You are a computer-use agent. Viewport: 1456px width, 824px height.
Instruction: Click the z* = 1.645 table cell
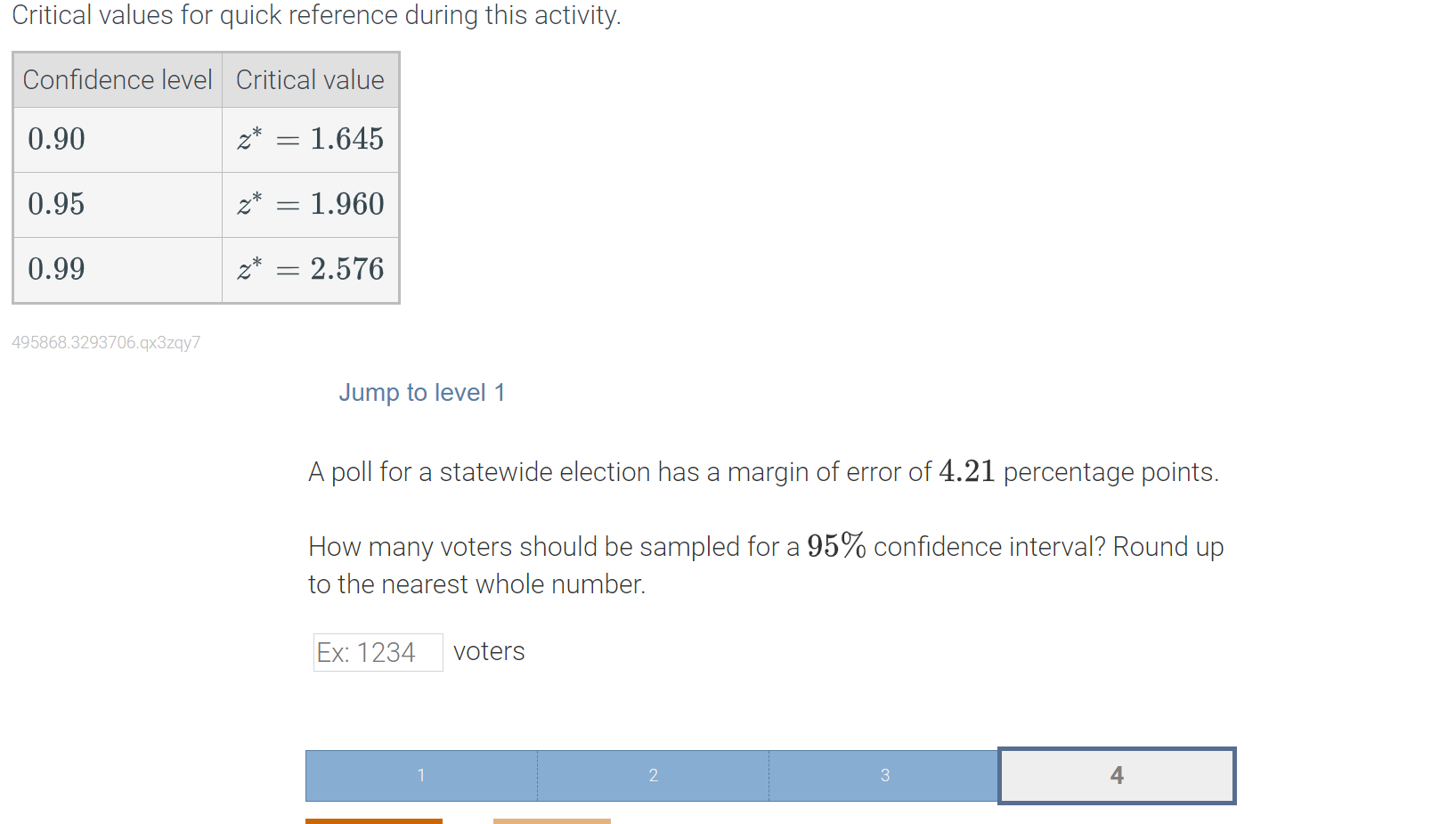[x=309, y=139]
